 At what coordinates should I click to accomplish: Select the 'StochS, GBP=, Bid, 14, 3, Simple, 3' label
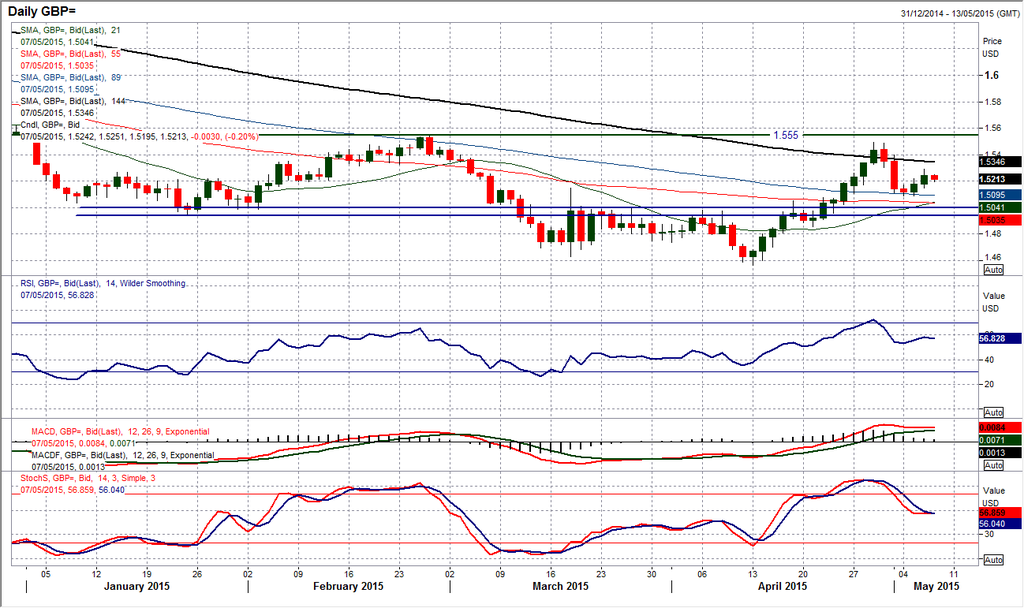88,478
